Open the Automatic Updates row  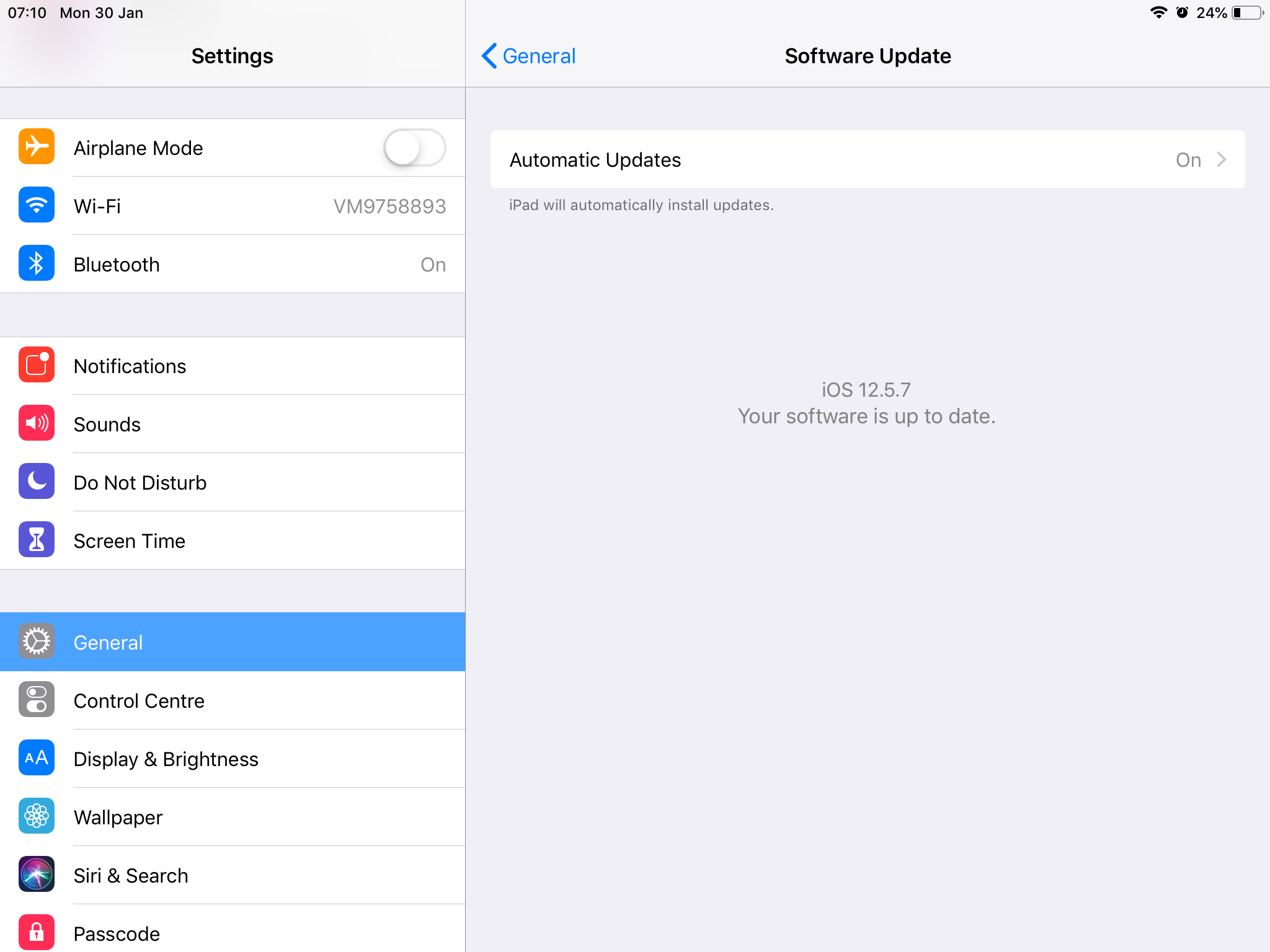click(868, 159)
